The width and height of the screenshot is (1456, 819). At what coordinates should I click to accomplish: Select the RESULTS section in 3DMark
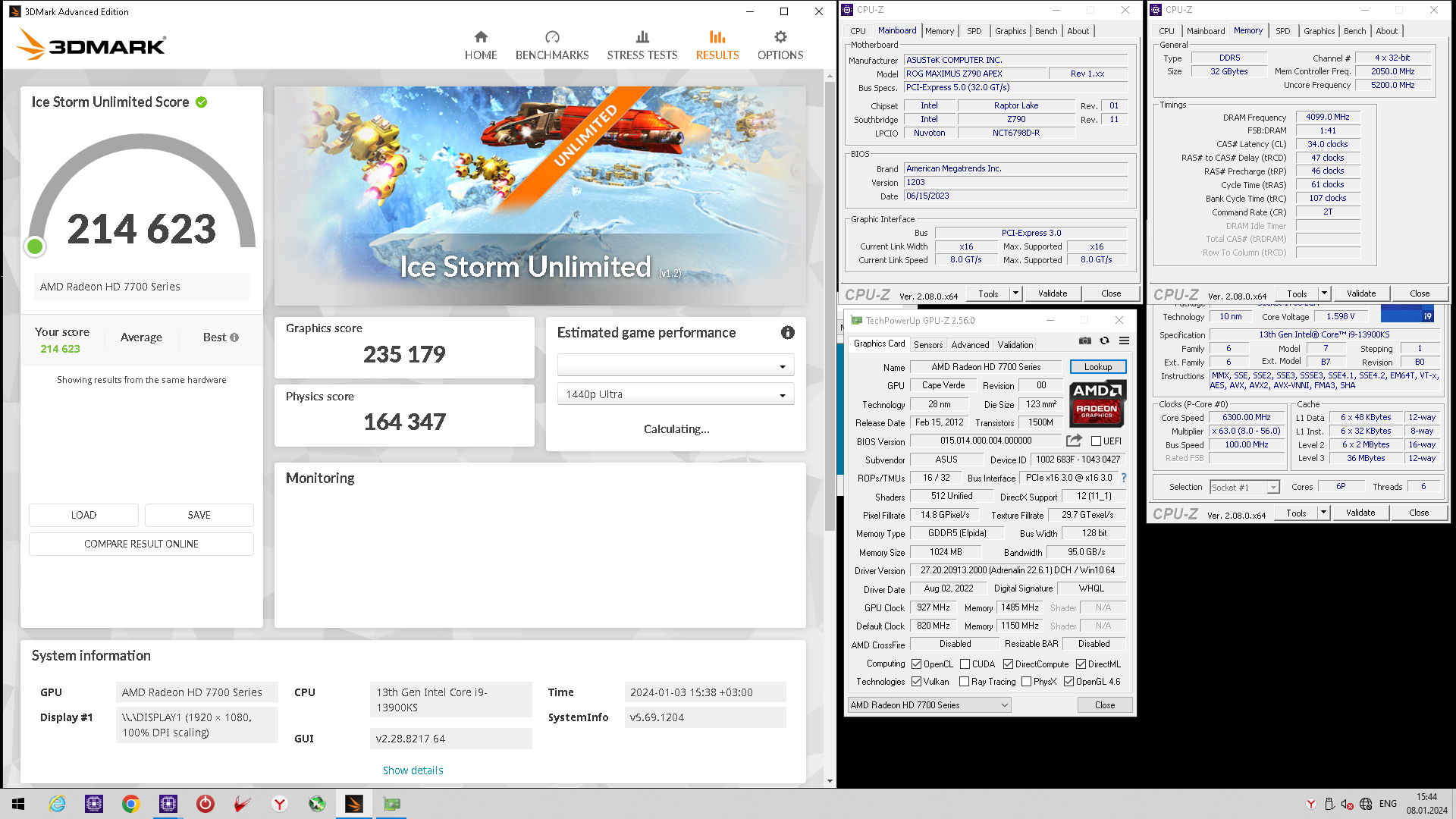(x=717, y=45)
